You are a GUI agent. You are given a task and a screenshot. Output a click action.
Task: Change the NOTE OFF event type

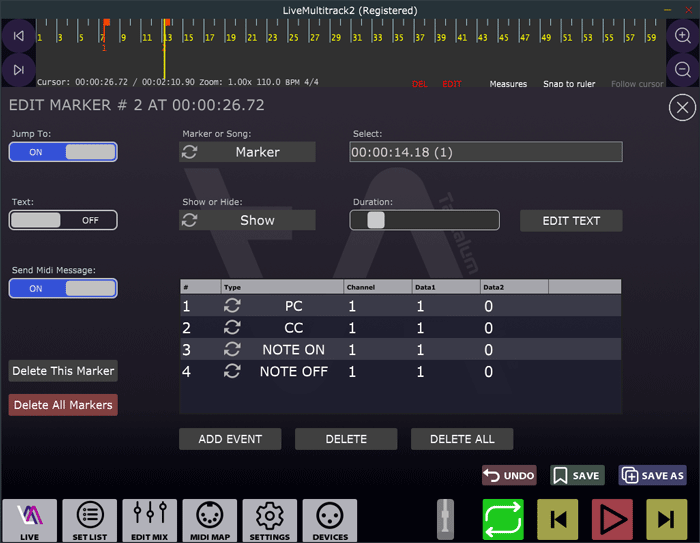294,372
